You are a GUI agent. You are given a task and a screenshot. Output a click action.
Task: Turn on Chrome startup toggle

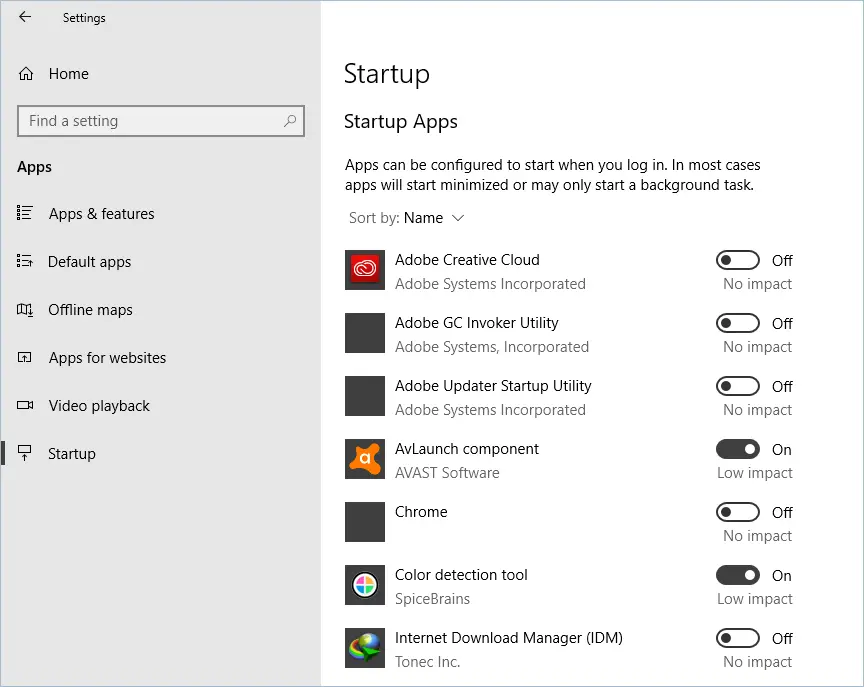click(x=738, y=512)
